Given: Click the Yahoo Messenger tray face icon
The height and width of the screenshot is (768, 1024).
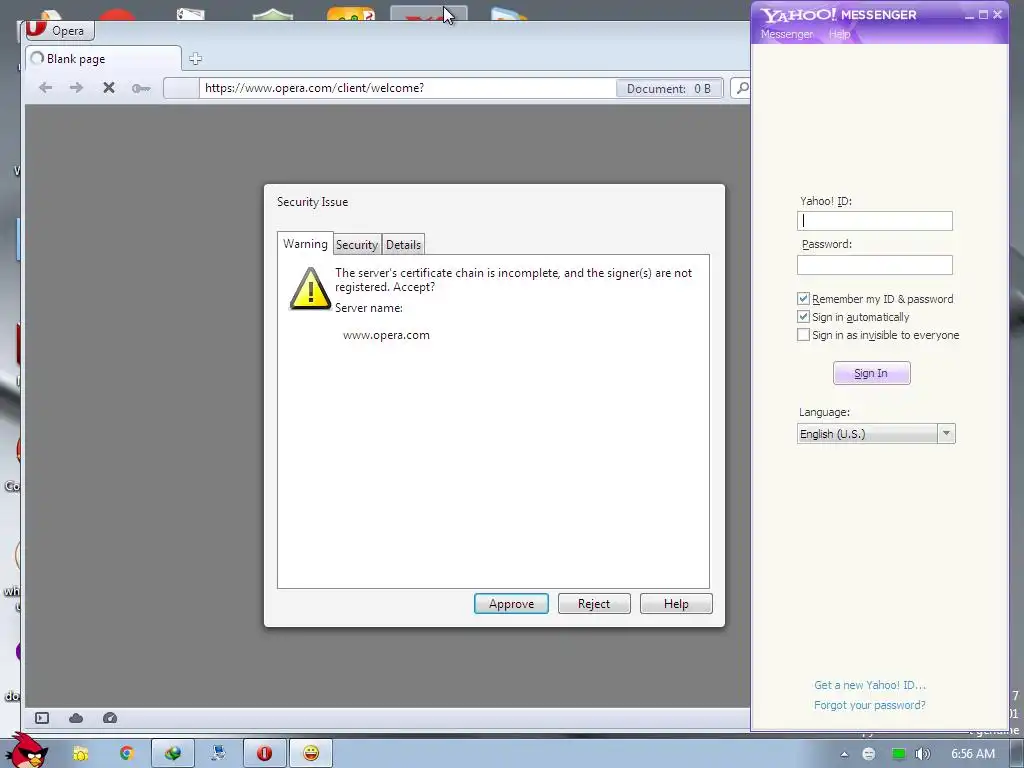Looking at the screenshot, I should click(x=869, y=754).
